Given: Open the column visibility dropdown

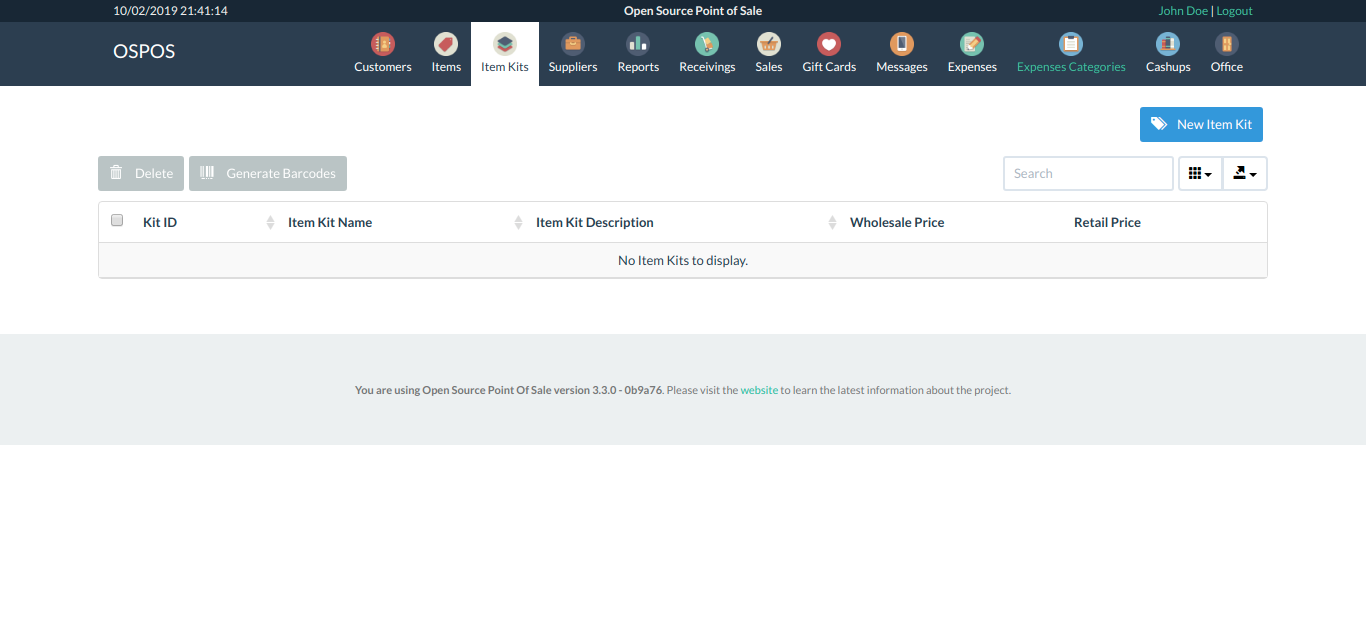Looking at the screenshot, I should 1199,173.
